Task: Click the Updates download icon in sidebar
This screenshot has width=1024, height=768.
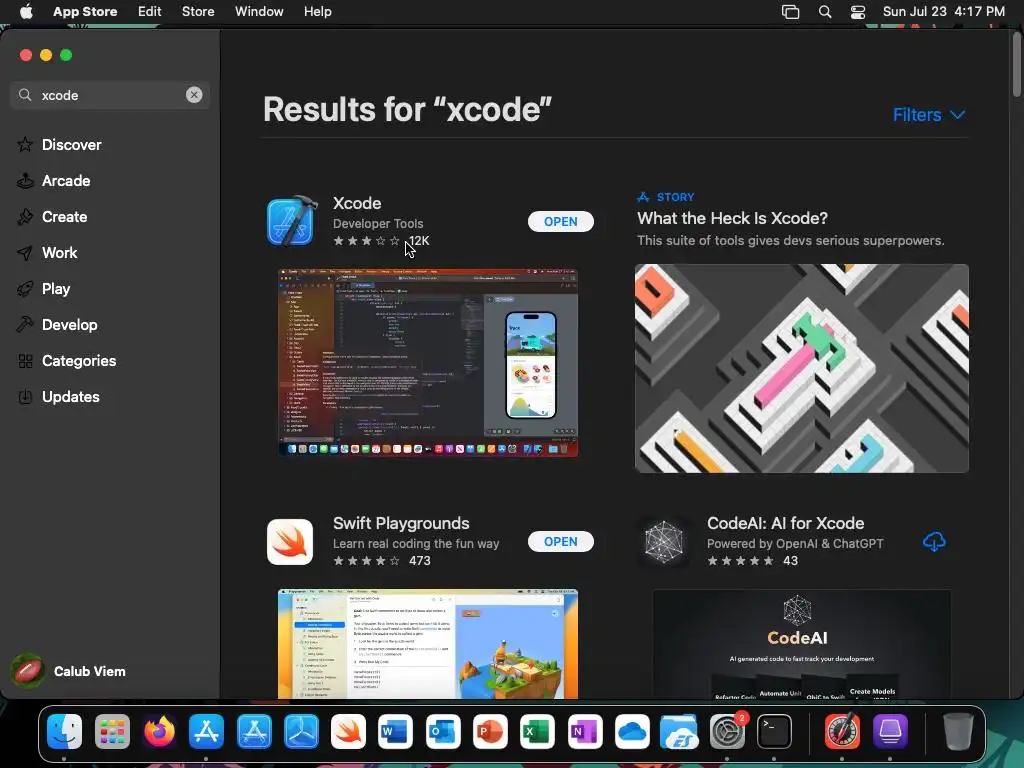Action: coord(25,396)
